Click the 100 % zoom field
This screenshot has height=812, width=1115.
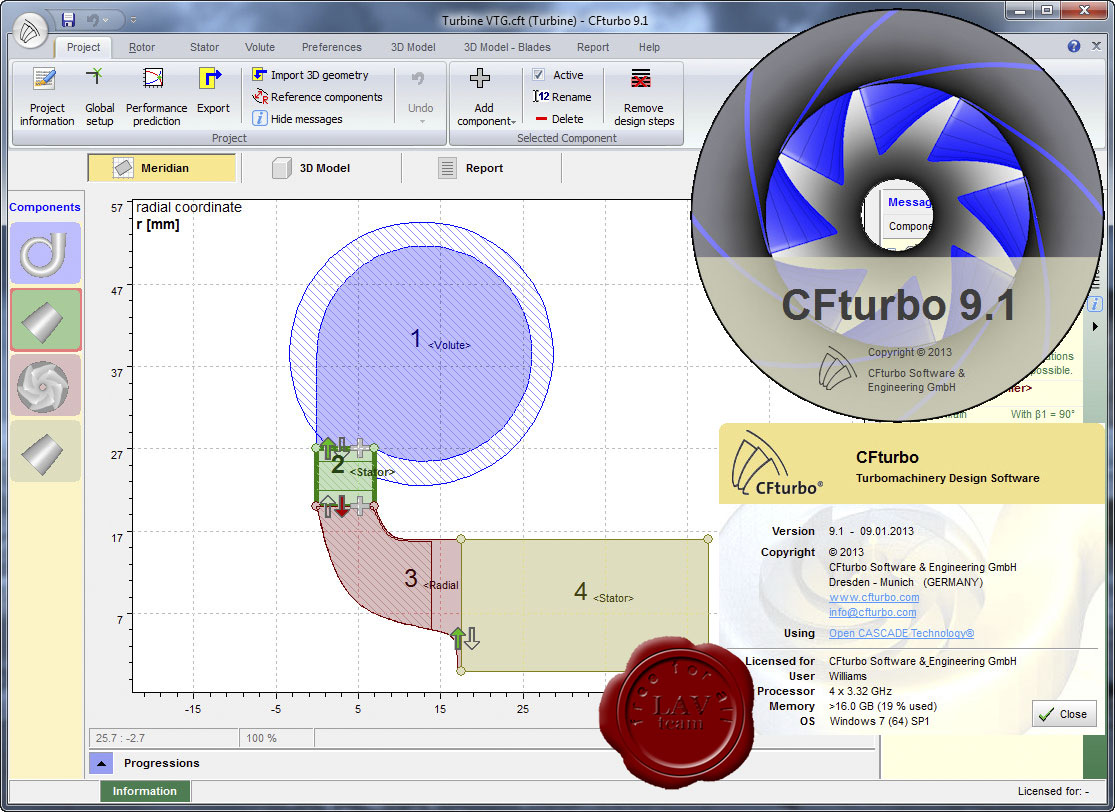coord(276,738)
